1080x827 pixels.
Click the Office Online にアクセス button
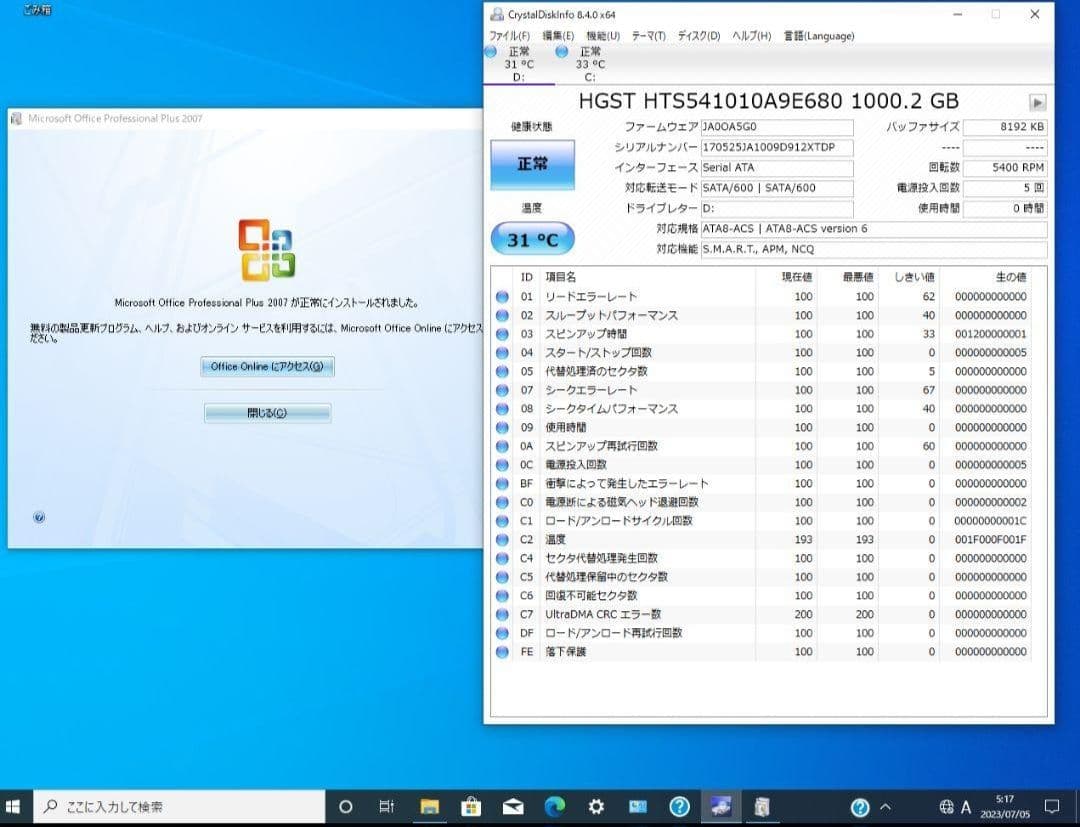(x=266, y=366)
